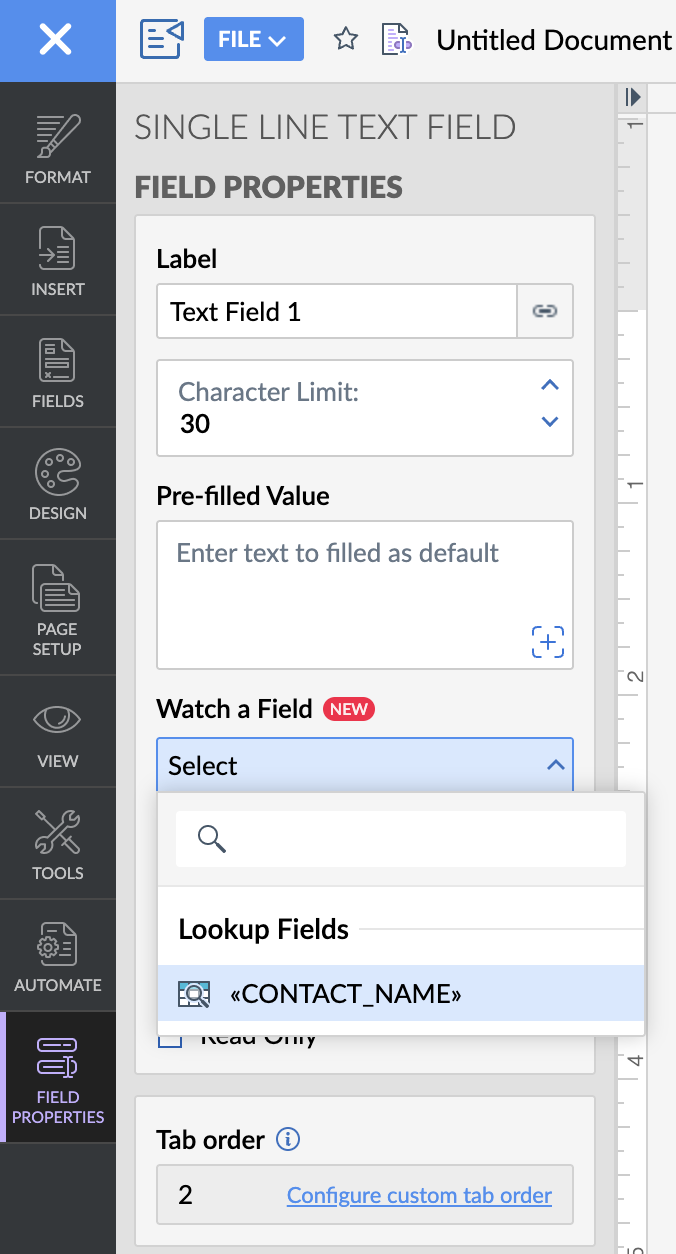Increase the Character Limit with the up arrow

549,385
